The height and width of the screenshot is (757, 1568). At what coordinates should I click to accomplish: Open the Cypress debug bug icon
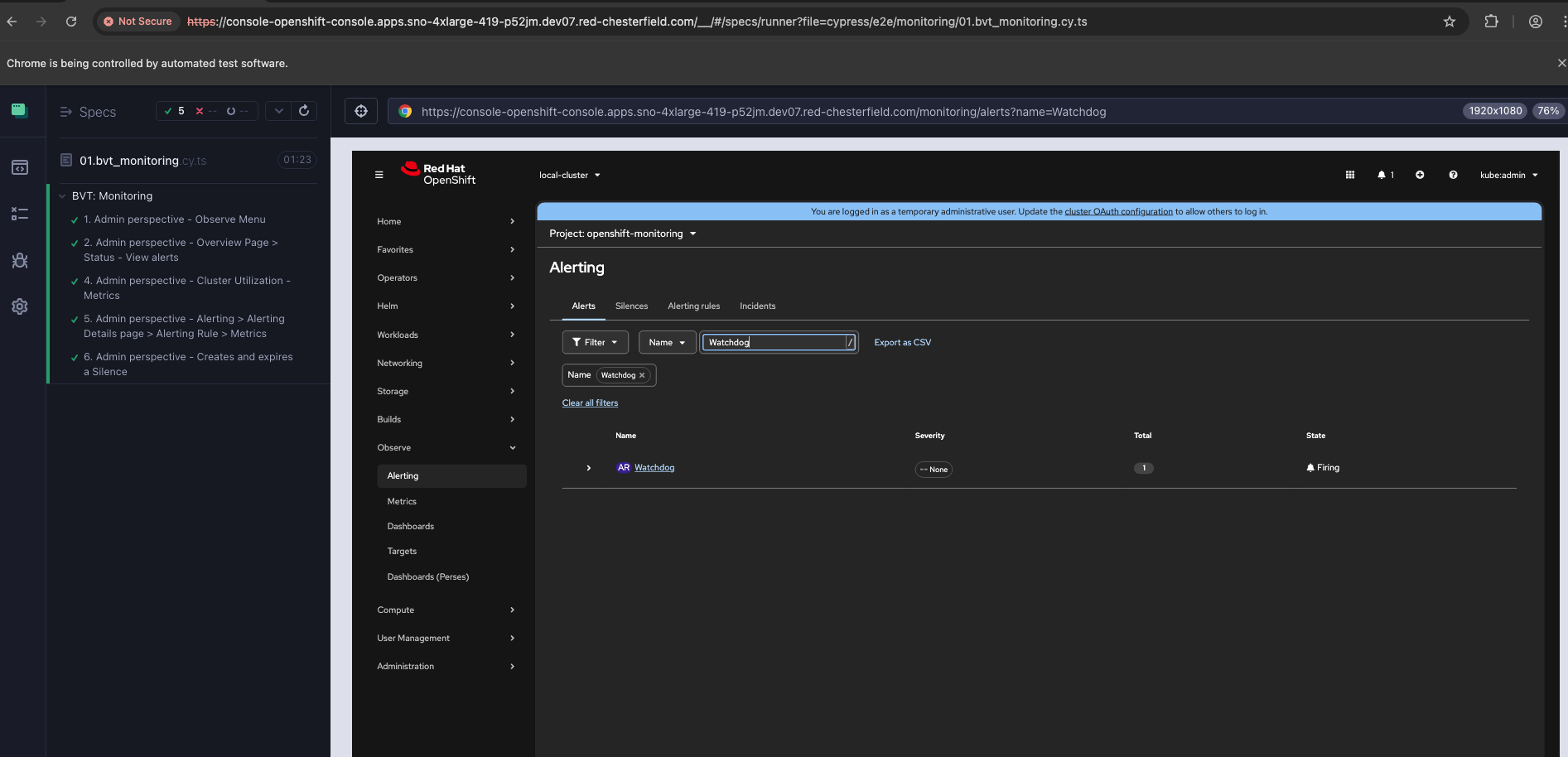[x=20, y=261]
